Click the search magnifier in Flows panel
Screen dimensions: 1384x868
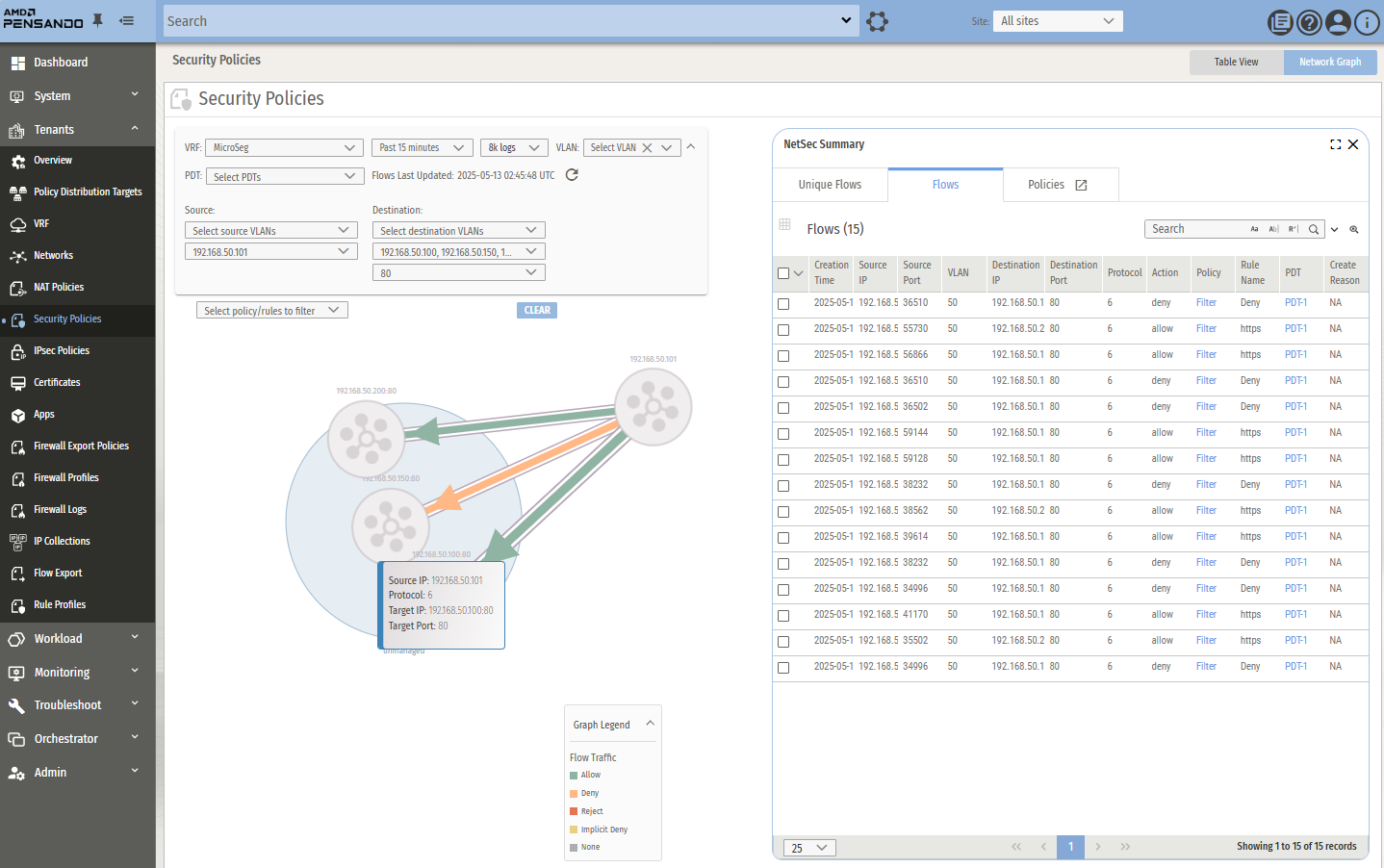[1314, 229]
